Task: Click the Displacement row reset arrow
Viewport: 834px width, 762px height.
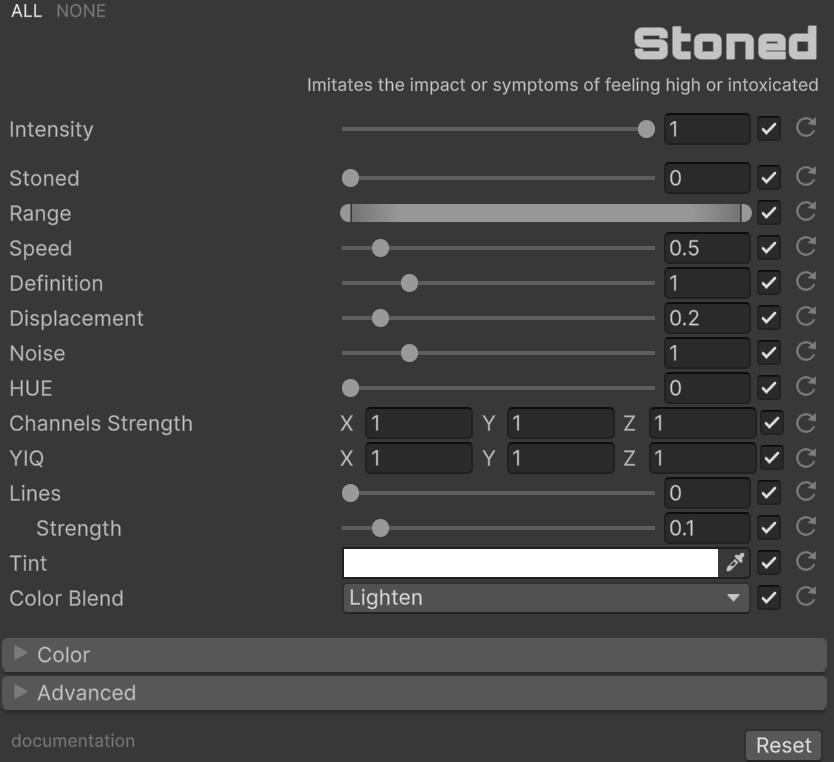Action: [806, 317]
